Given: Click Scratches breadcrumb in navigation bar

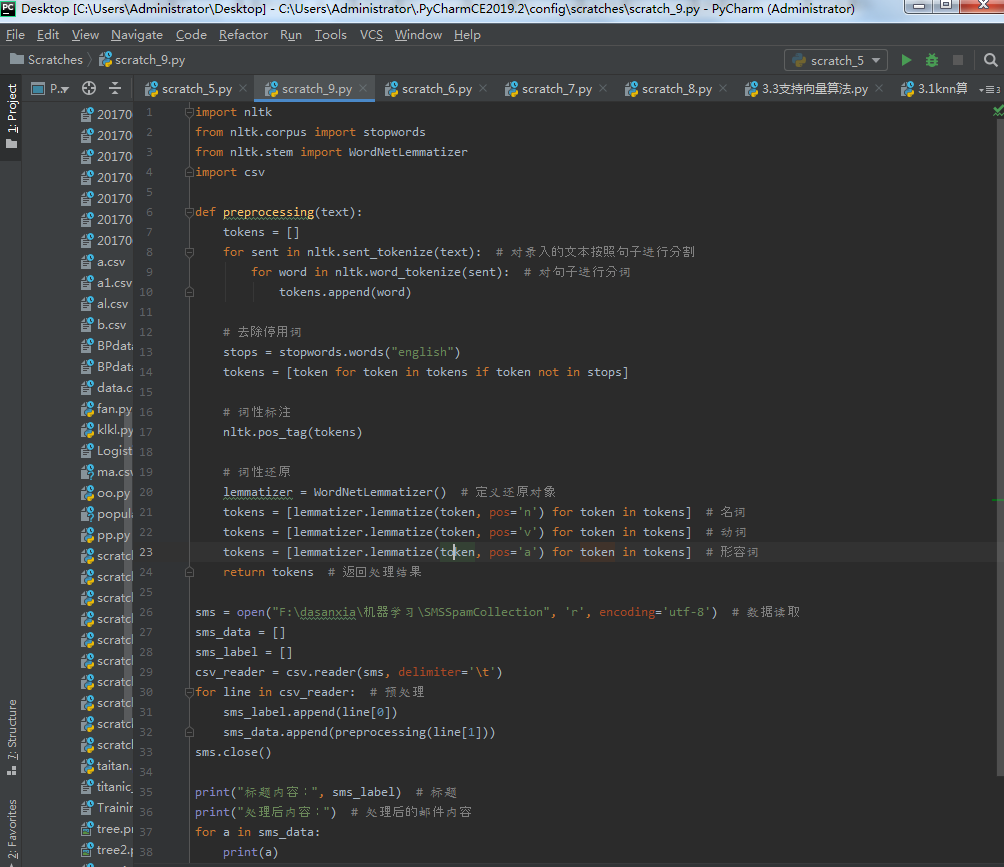Looking at the screenshot, I should click(x=47, y=60).
